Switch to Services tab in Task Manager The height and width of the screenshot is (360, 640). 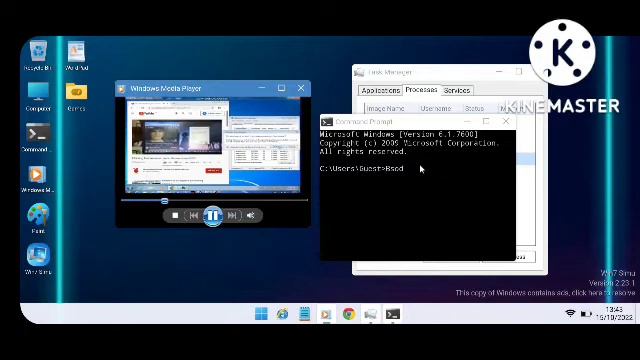click(457, 90)
